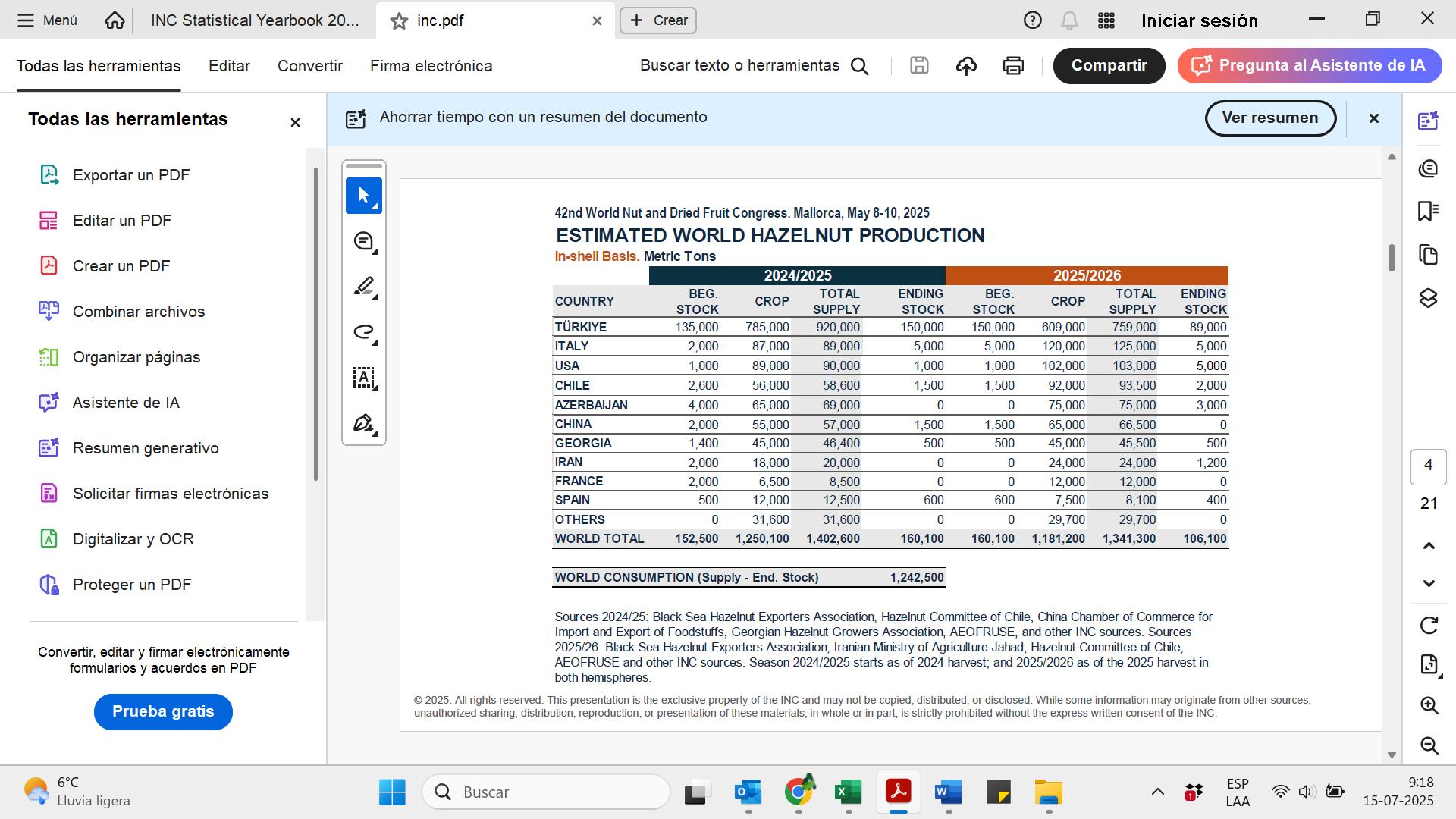Rotate the page view icon
Image resolution: width=1456 pixels, height=819 pixels.
[1429, 626]
